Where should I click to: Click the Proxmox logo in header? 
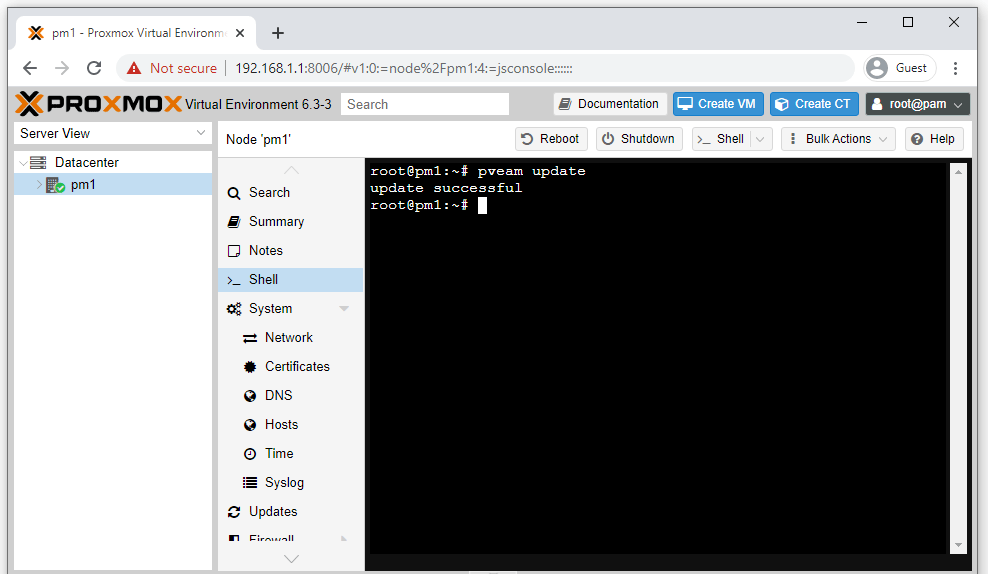coord(98,104)
